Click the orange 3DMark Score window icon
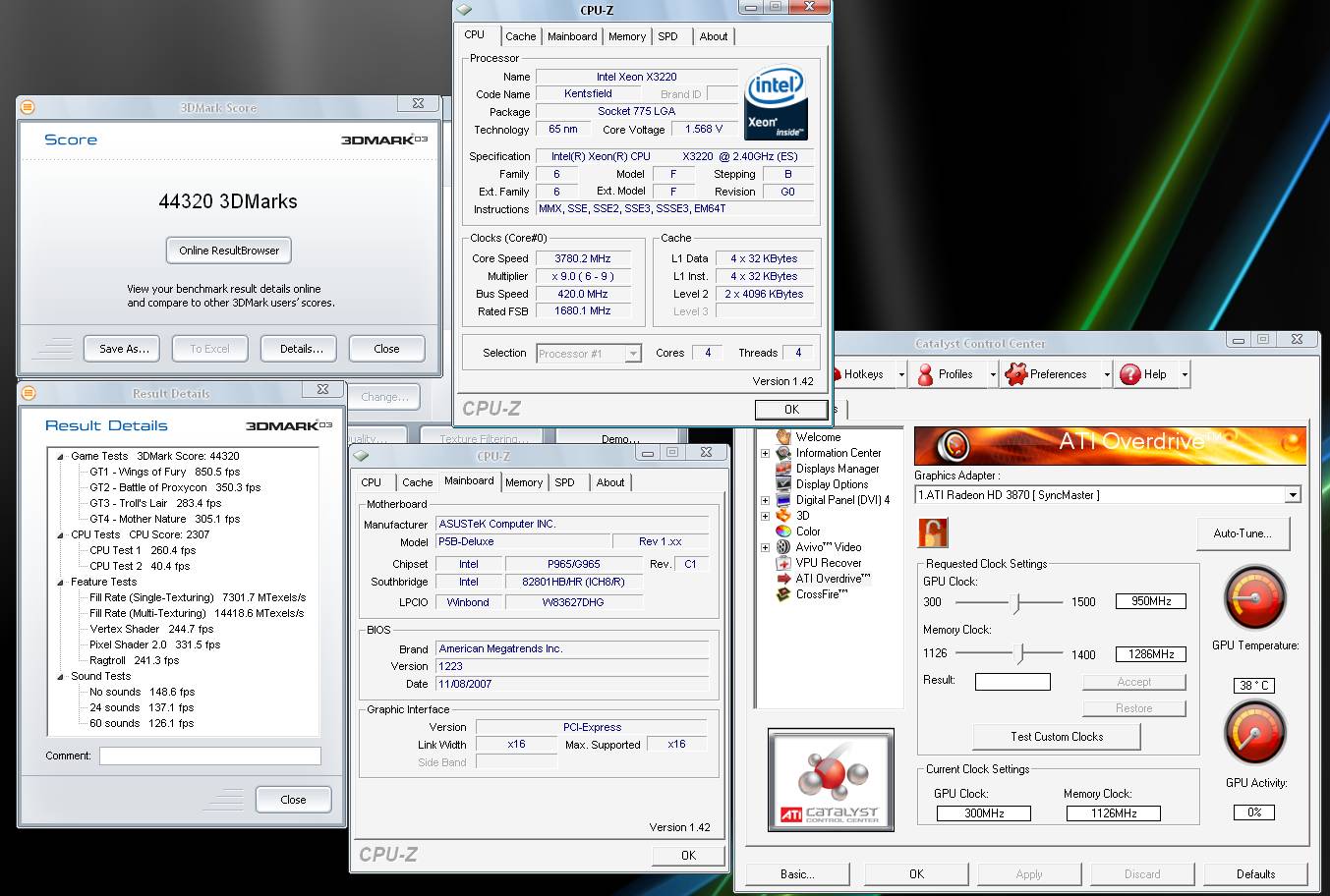The image size is (1330, 896). (x=28, y=106)
